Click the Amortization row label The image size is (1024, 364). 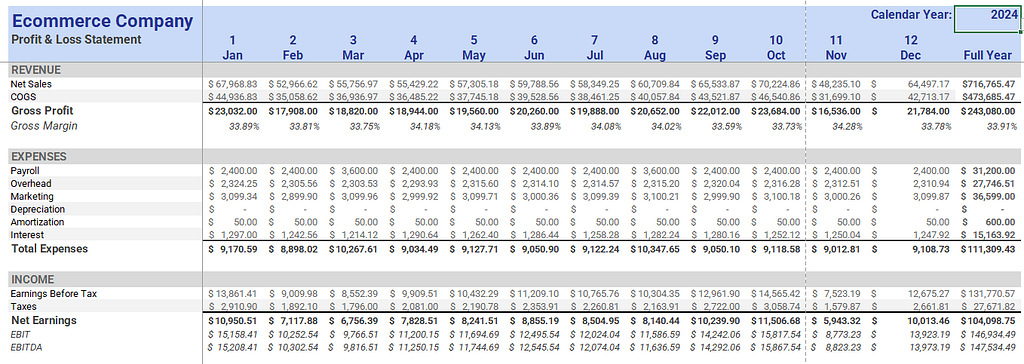tap(38, 222)
